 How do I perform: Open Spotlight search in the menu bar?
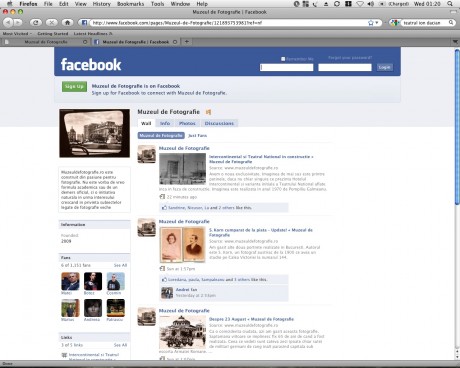[450, 4]
